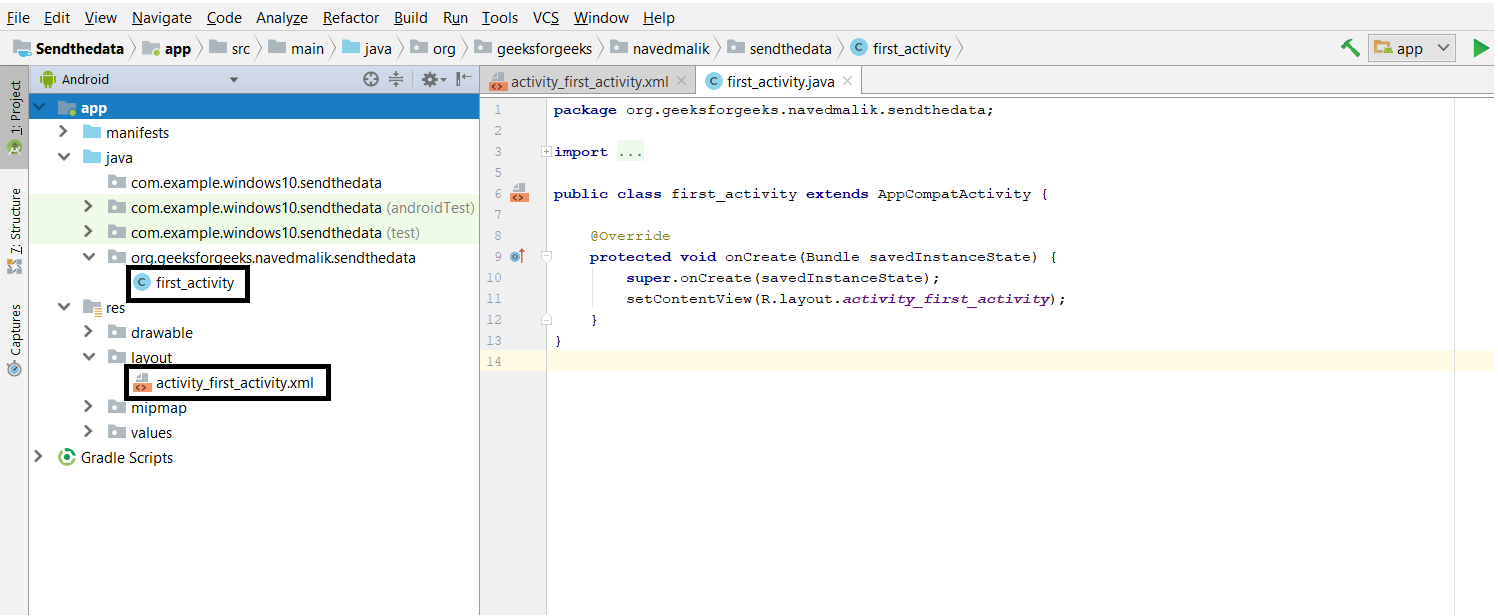Viewport: 1498px width, 616px height.
Task: Expand the drawable folder
Action: coord(88,332)
